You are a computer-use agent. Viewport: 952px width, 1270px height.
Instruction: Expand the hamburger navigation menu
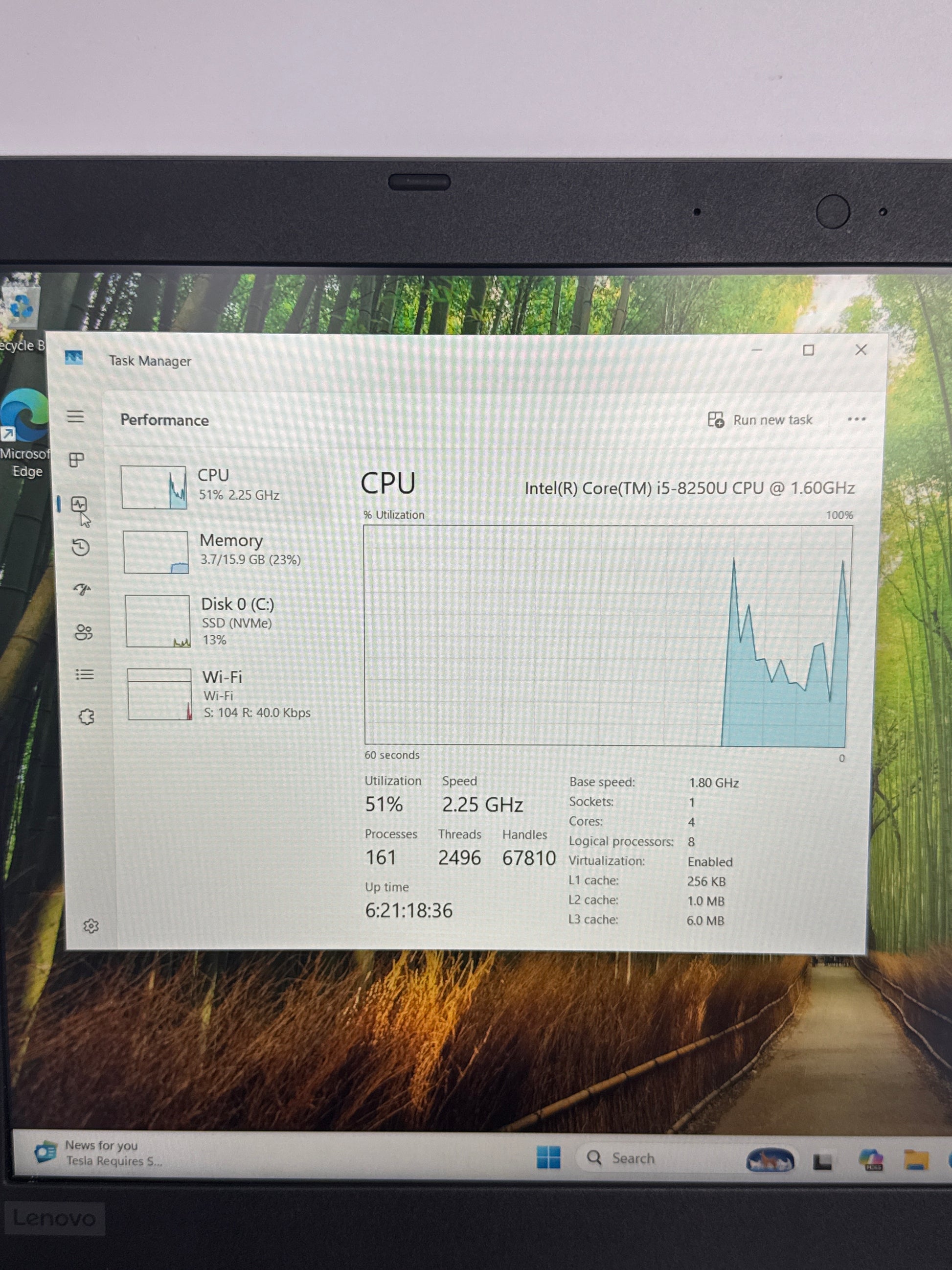tap(75, 416)
